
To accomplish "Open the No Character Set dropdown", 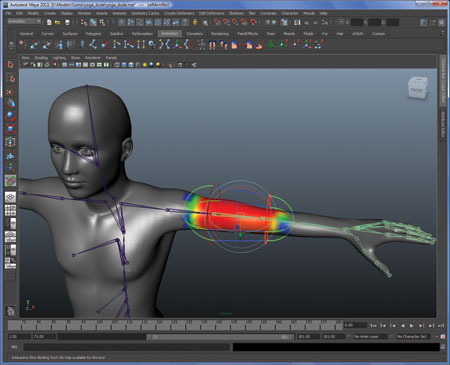I will tap(412, 337).
